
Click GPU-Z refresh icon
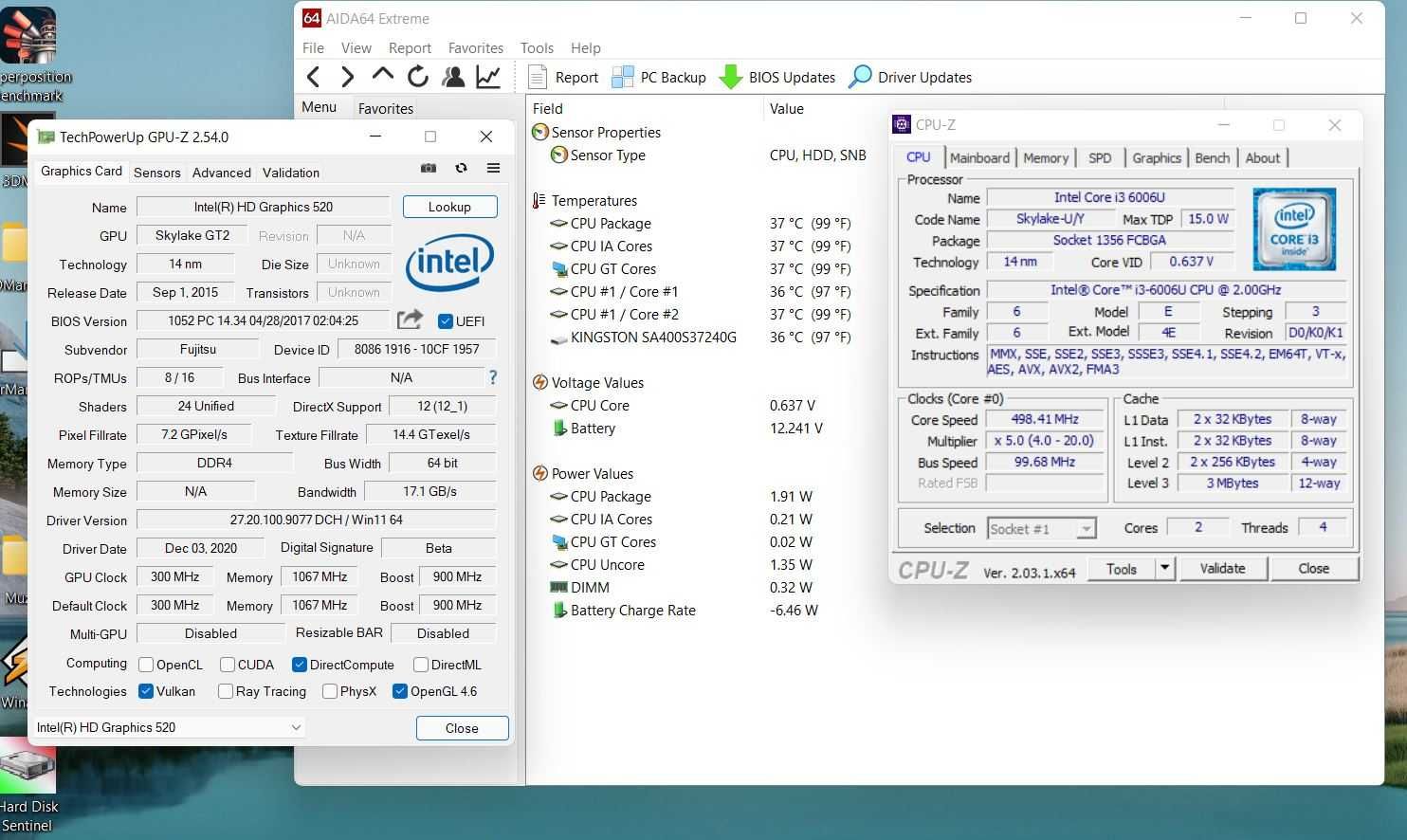(x=461, y=168)
